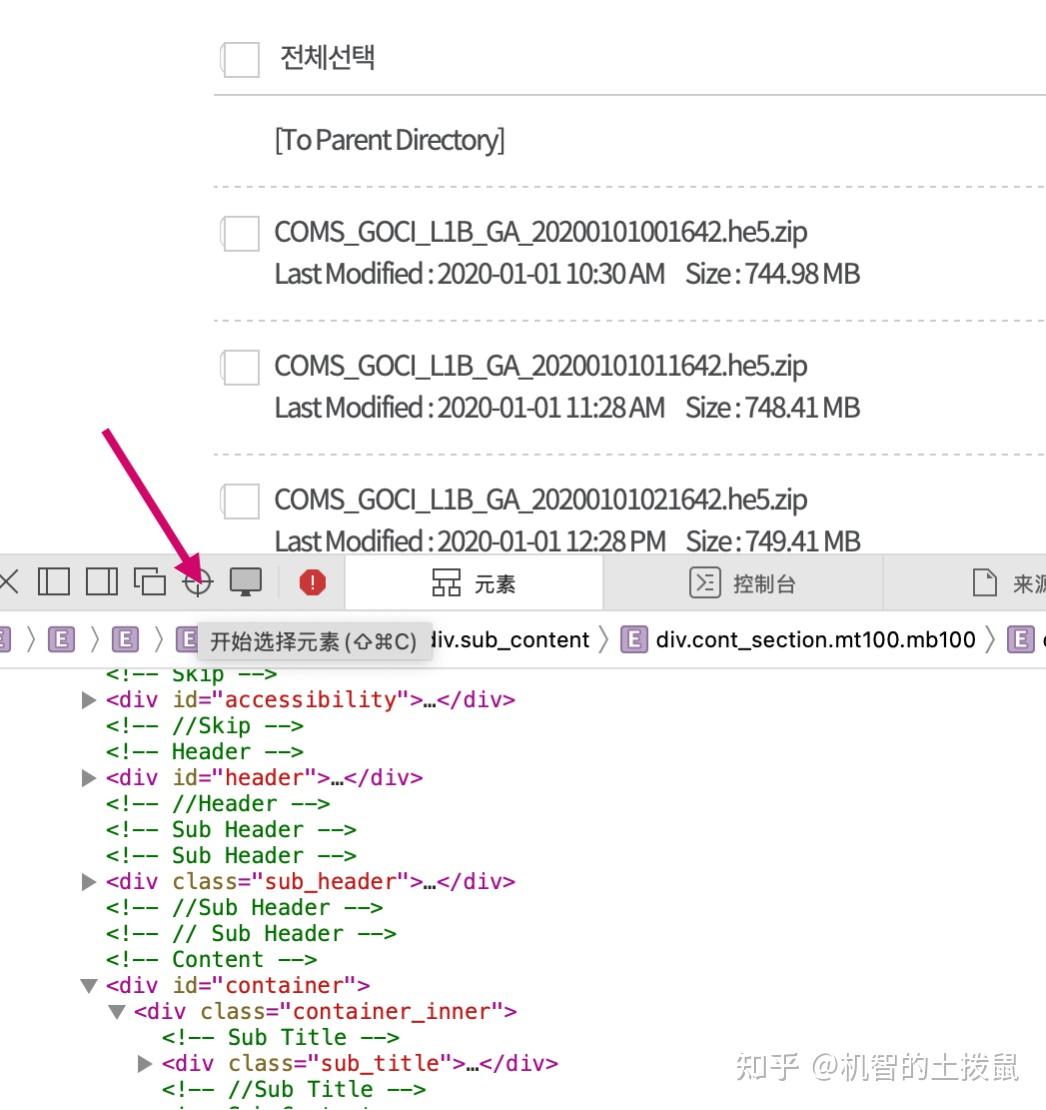Viewport: 1046px width, 1110px height.
Task: Dock inspector to the right side
Action: click(x=100, y=580)
